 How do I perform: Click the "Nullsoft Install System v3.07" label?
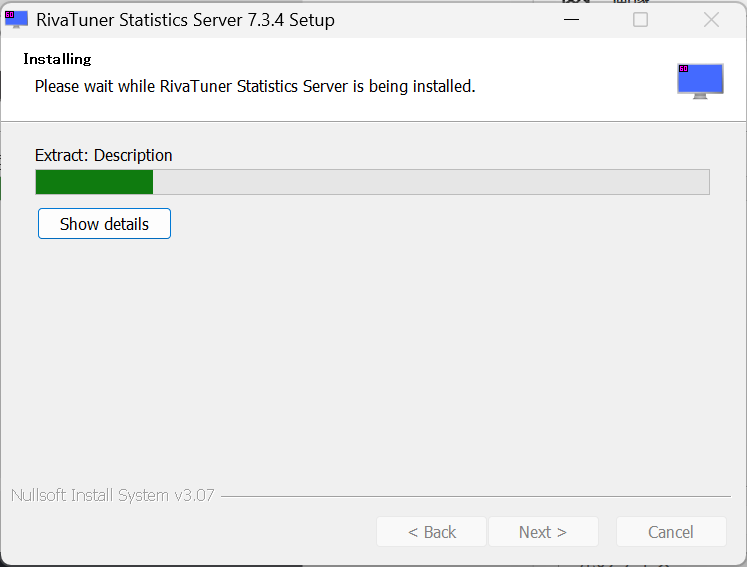point(112,495)
